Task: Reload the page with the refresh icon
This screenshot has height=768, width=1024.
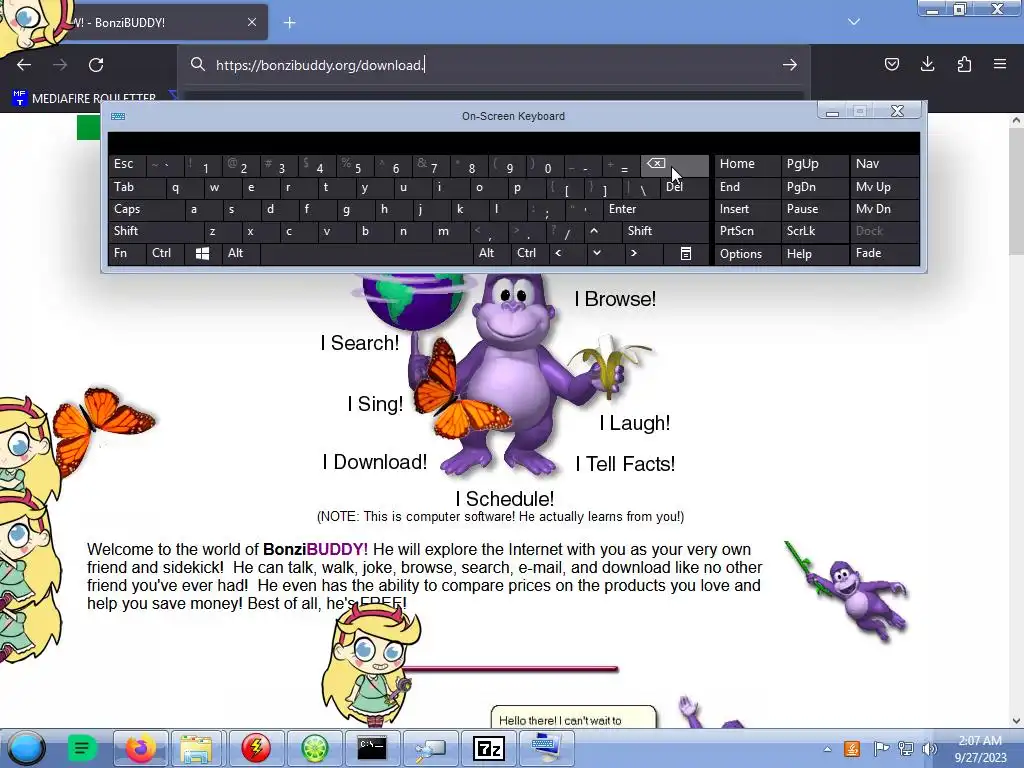Action: coord(96,65)
